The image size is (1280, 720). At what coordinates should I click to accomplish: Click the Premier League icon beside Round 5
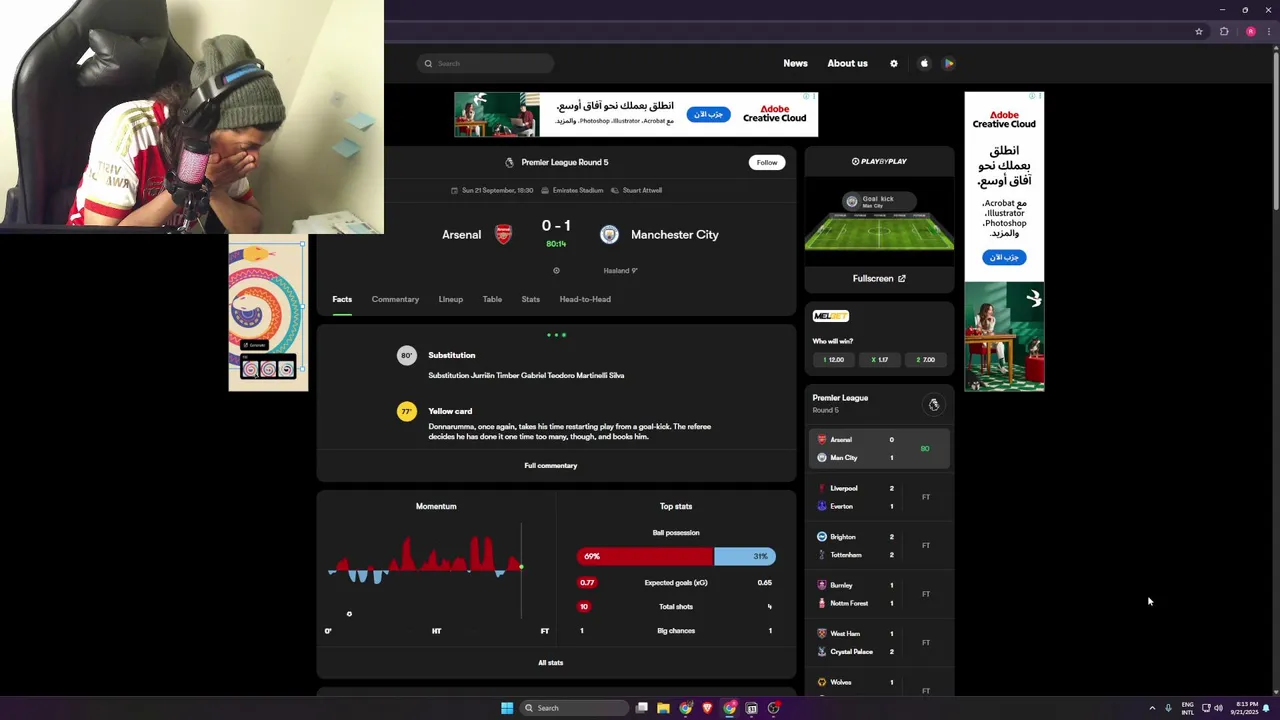tap(509, 162)
